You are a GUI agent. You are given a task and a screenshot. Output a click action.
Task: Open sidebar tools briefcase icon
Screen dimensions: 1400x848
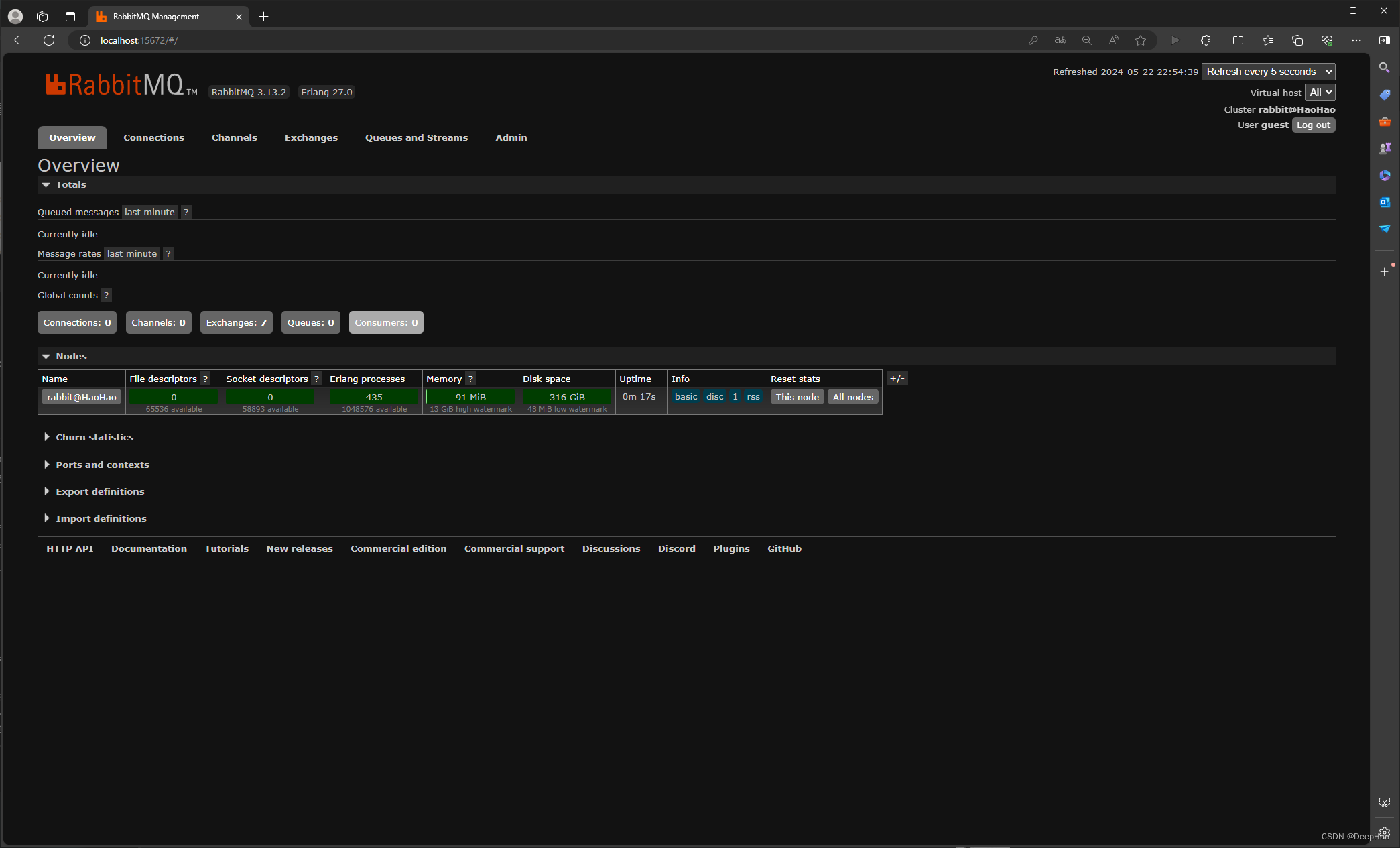(1385, 121)
